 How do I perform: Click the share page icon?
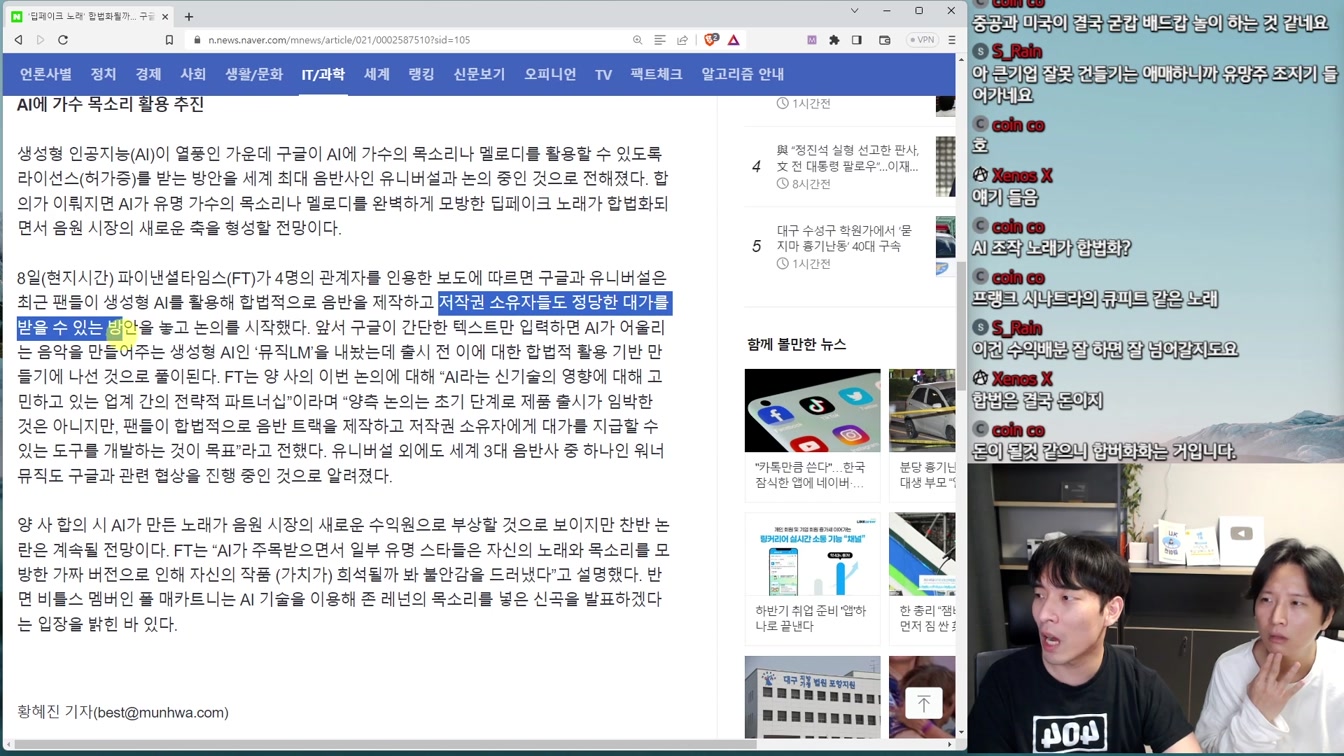click(682, 40)
